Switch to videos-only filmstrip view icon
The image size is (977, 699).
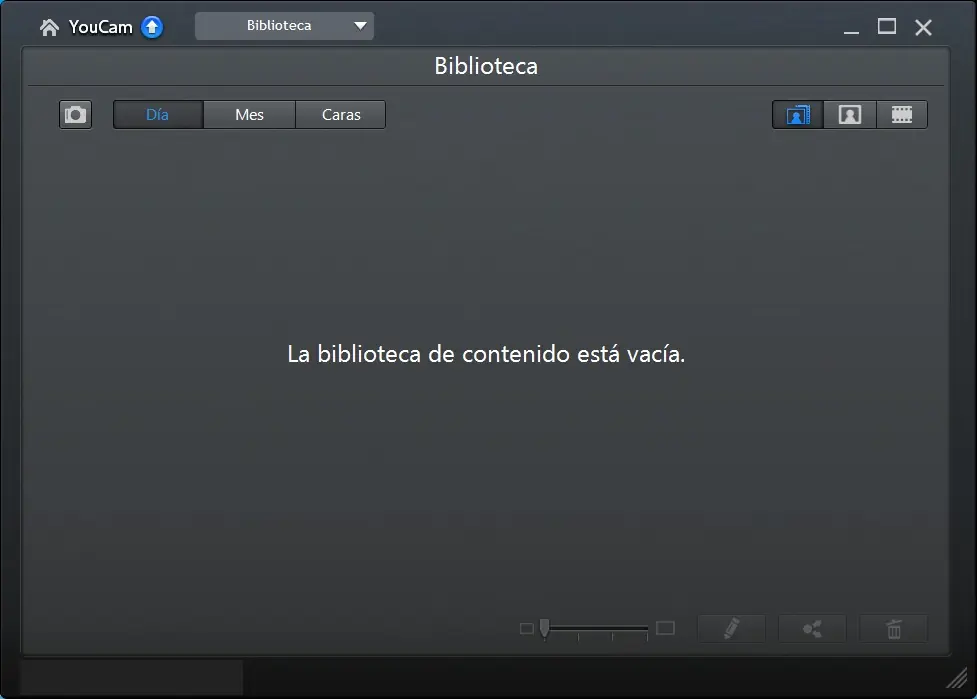coord(902,114)
